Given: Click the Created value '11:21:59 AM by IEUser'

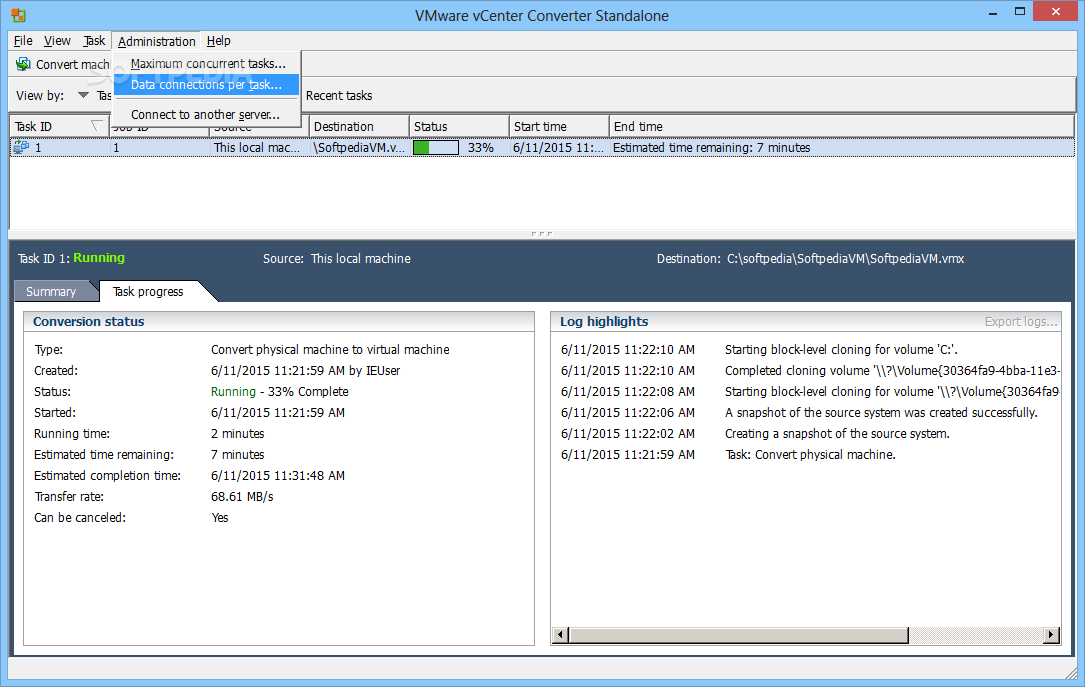Looking at the screenshot, I should point(305,371).
